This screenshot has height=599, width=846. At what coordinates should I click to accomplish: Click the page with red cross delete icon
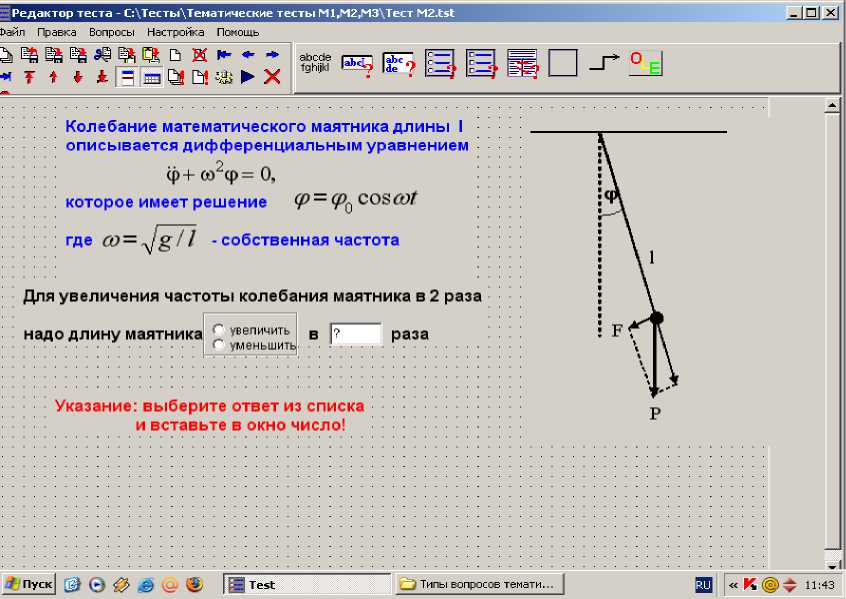click(x=200, y=55)
